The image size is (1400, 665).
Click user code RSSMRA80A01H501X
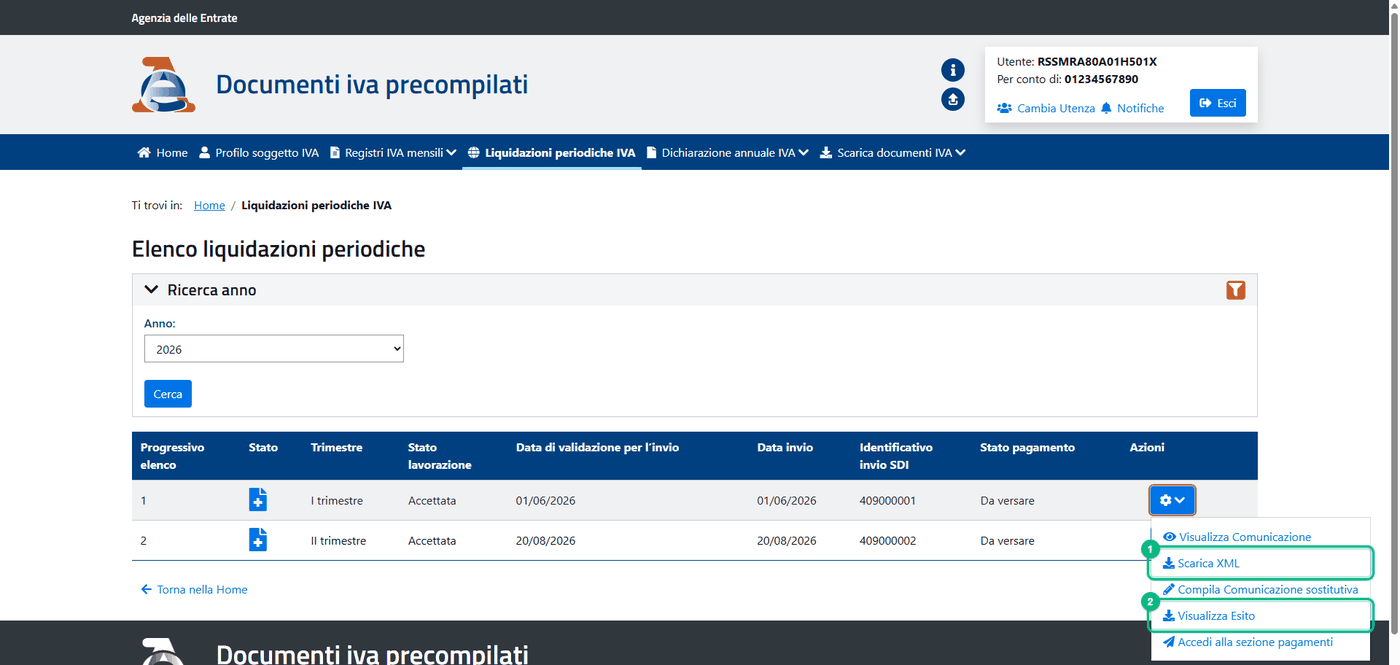click(1097, 62)
